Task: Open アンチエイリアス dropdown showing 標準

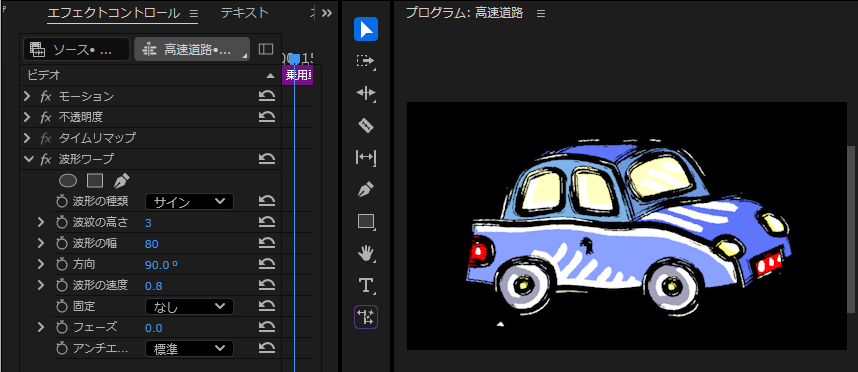Action: point(189,348)
